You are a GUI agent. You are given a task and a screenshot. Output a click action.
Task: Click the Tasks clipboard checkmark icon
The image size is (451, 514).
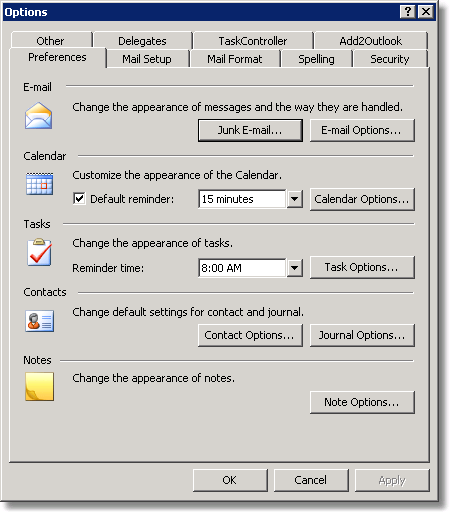click(39, 252)
